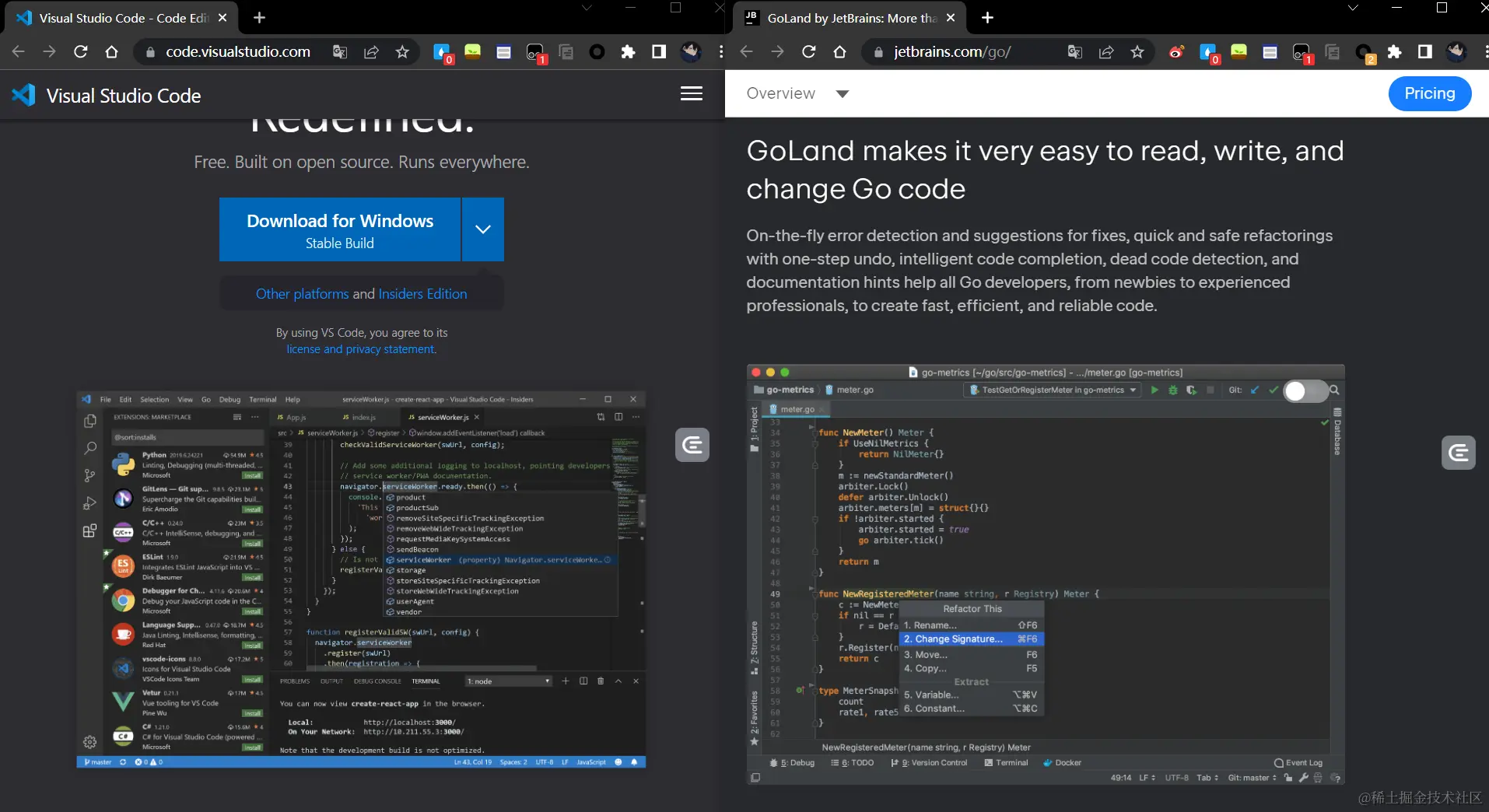Go to the home page in the JetBrains window
The image size is (1489, 812).
tap(839, 52)
